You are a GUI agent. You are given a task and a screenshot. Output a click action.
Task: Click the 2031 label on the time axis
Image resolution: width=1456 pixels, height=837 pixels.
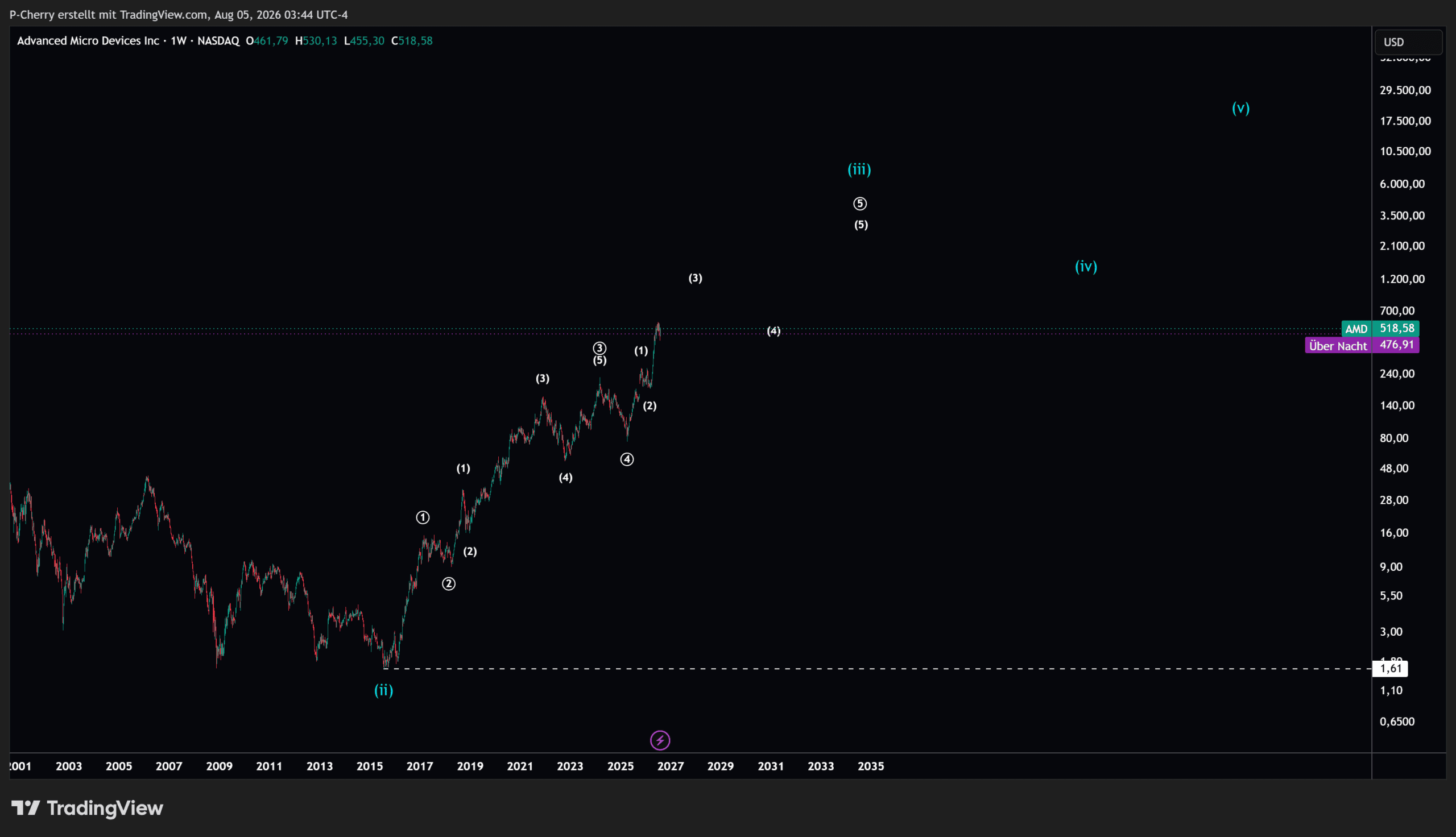[x=771, y=766]
